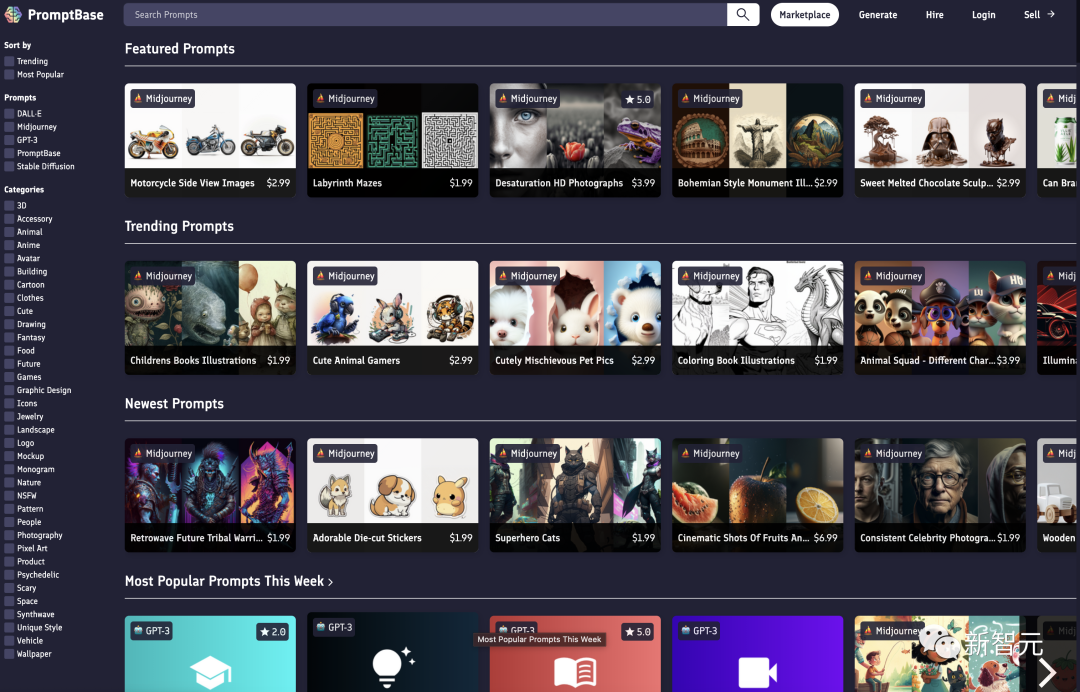Image resolution: width=1080 pixels, height=692 pixels.
Task: Click the 2.0 star rating on graduation cap card
Action: pyautogui.click(x=273, y=631)
